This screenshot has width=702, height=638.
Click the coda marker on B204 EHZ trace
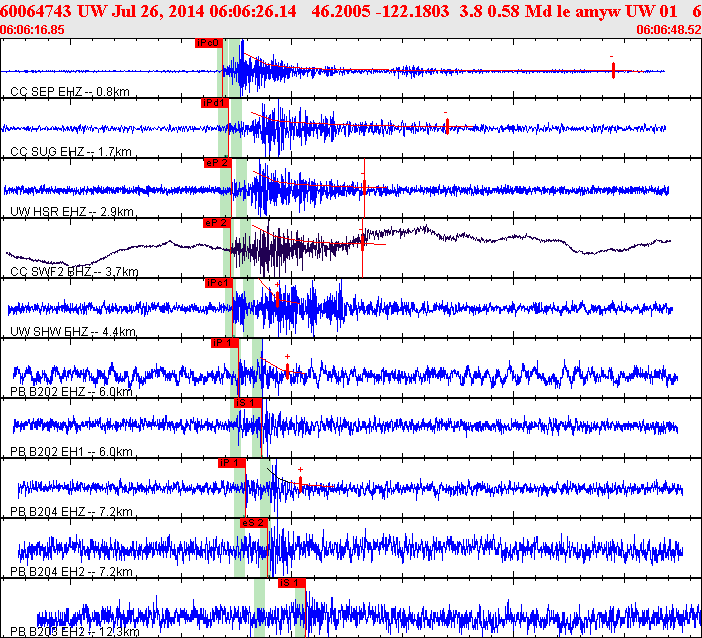click(300, 484)
